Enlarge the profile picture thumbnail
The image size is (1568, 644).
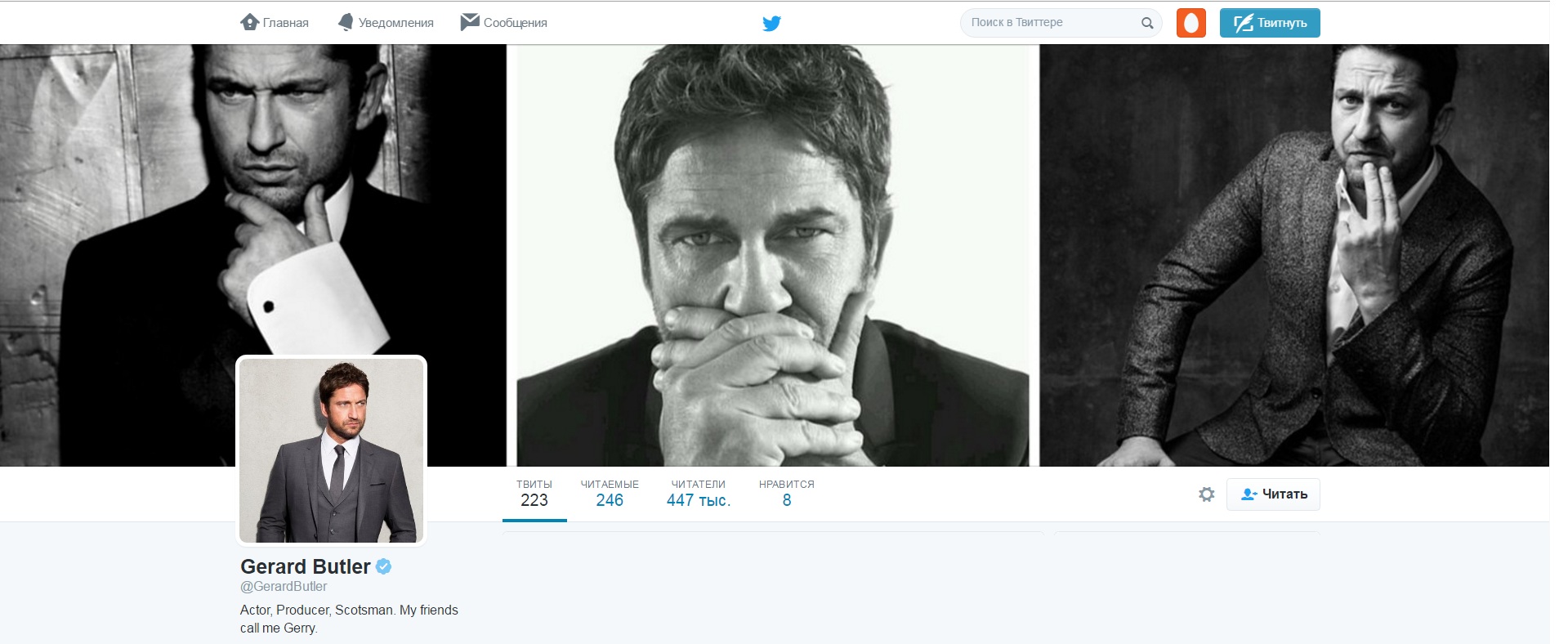(331, 450)
